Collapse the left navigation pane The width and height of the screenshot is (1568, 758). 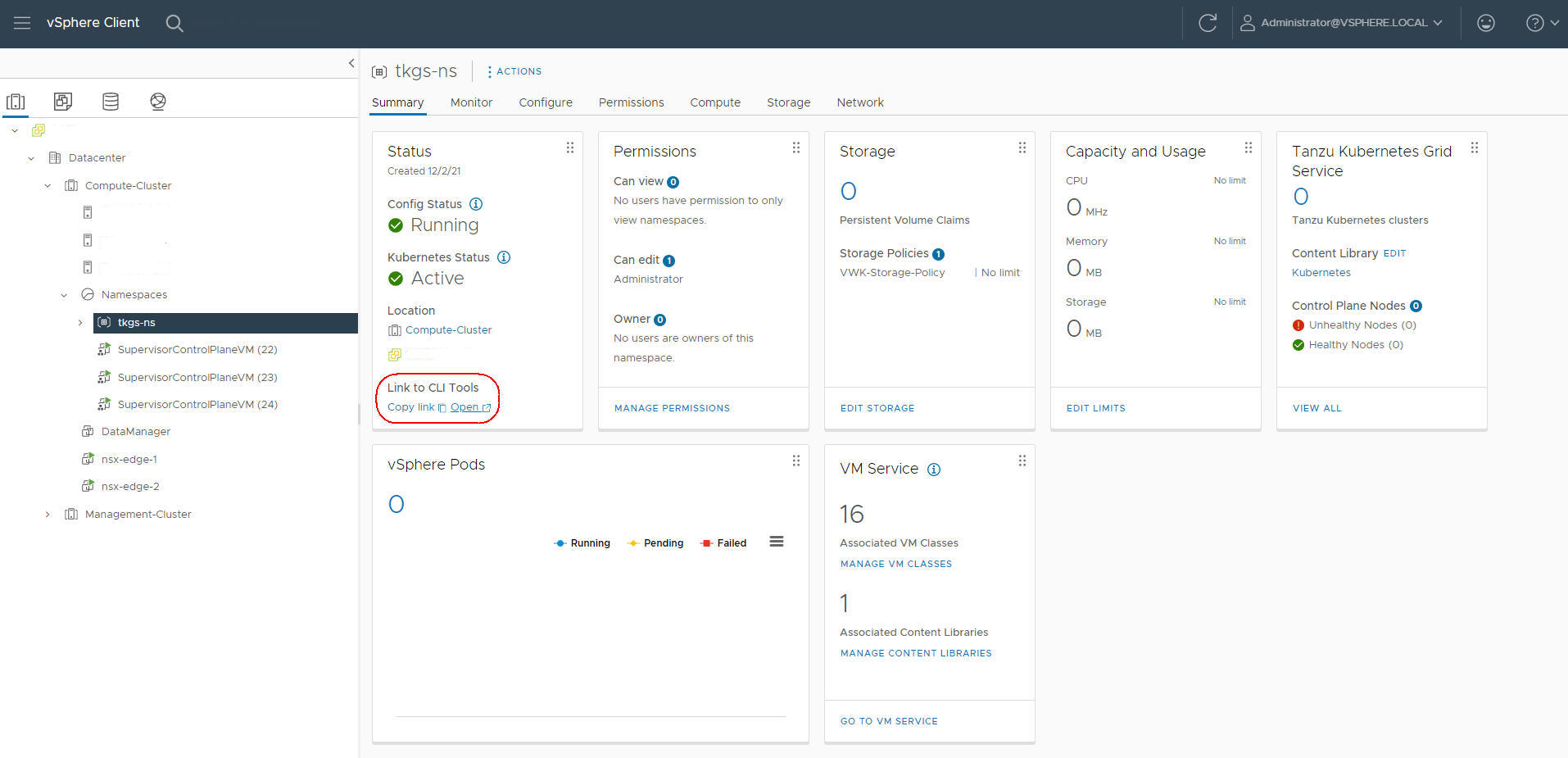coord(351,63)
